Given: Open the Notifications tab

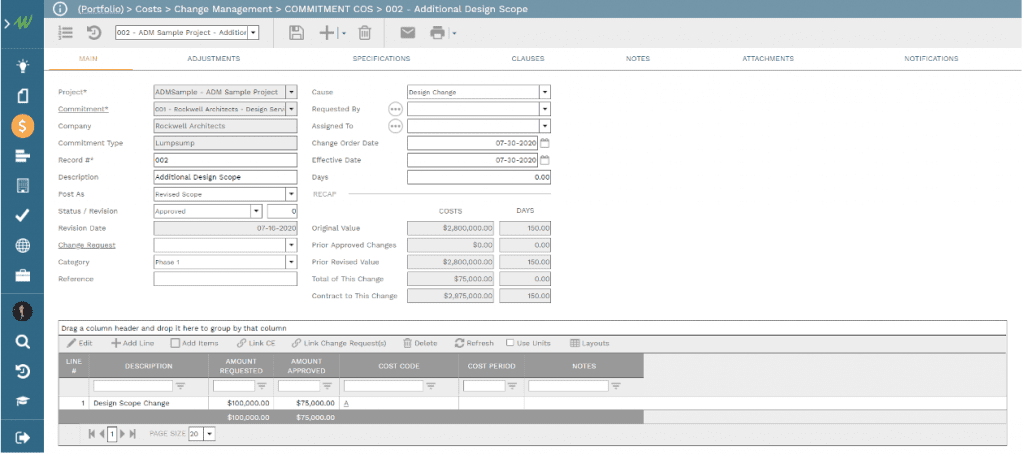Looking at the screenshot, I should 931,59.
